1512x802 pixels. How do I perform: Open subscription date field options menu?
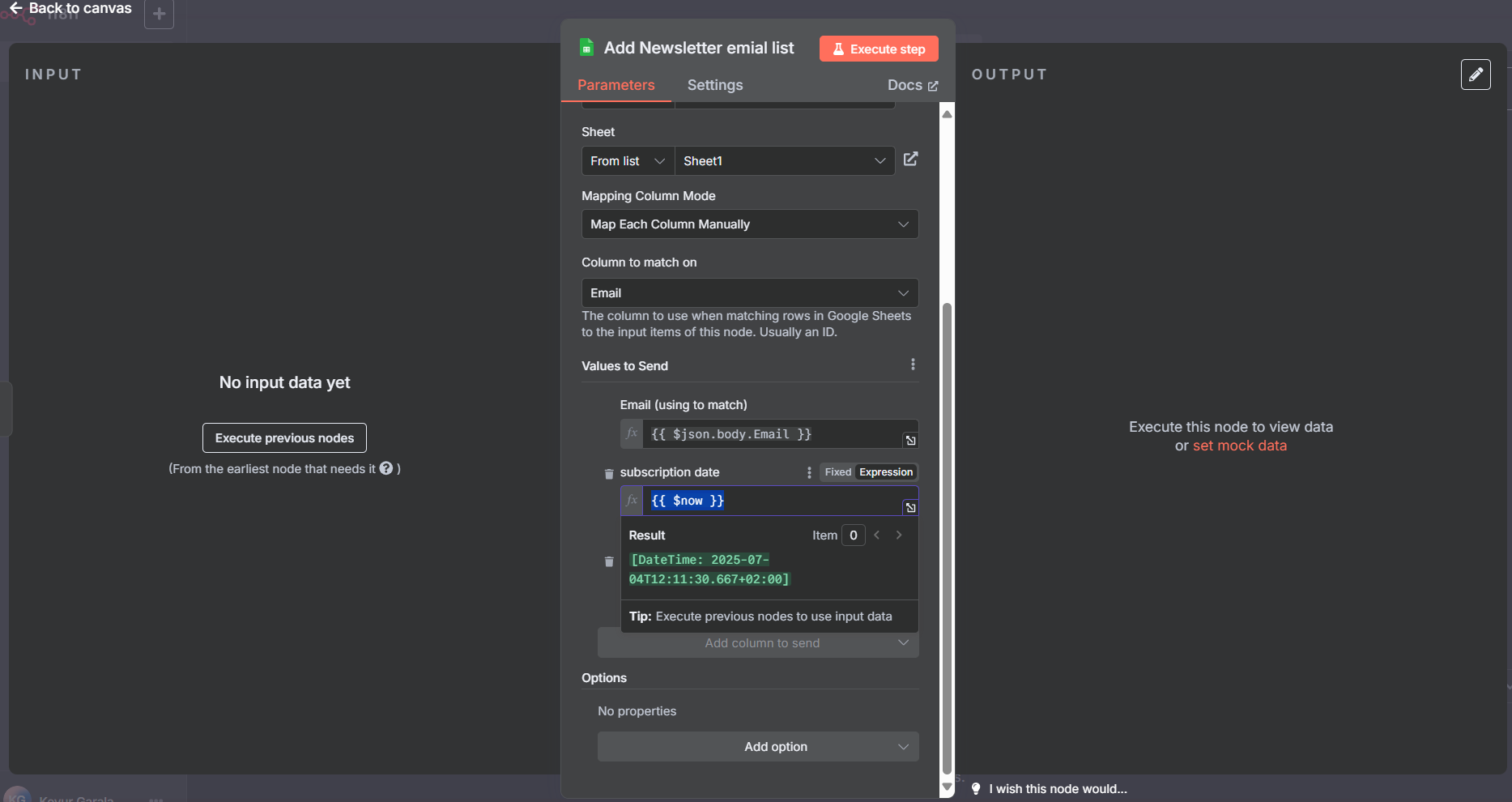tap(809, 472)
